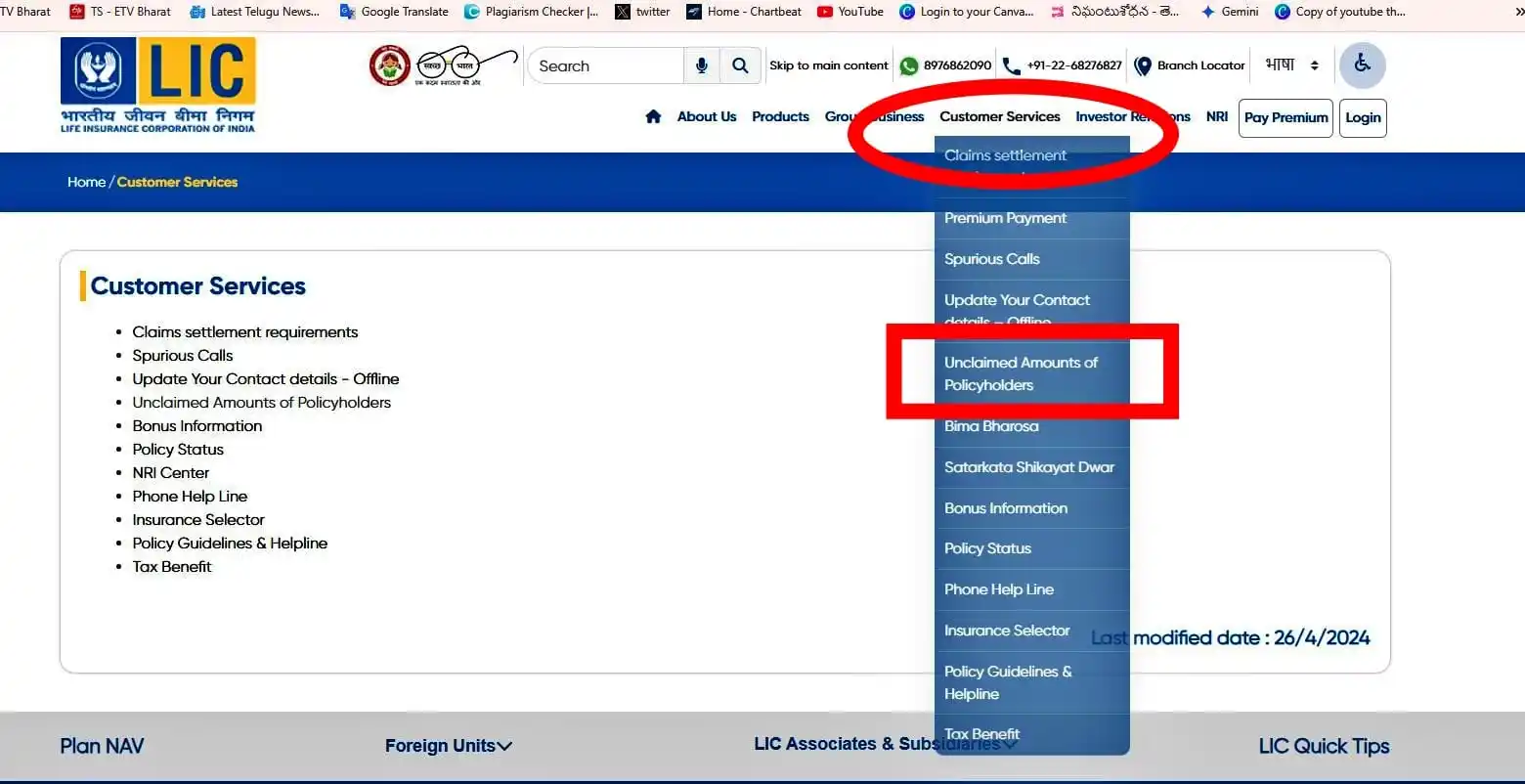Select Policy Status in dropdown menu
1525x784 pixels.
tap(1031, 548)
